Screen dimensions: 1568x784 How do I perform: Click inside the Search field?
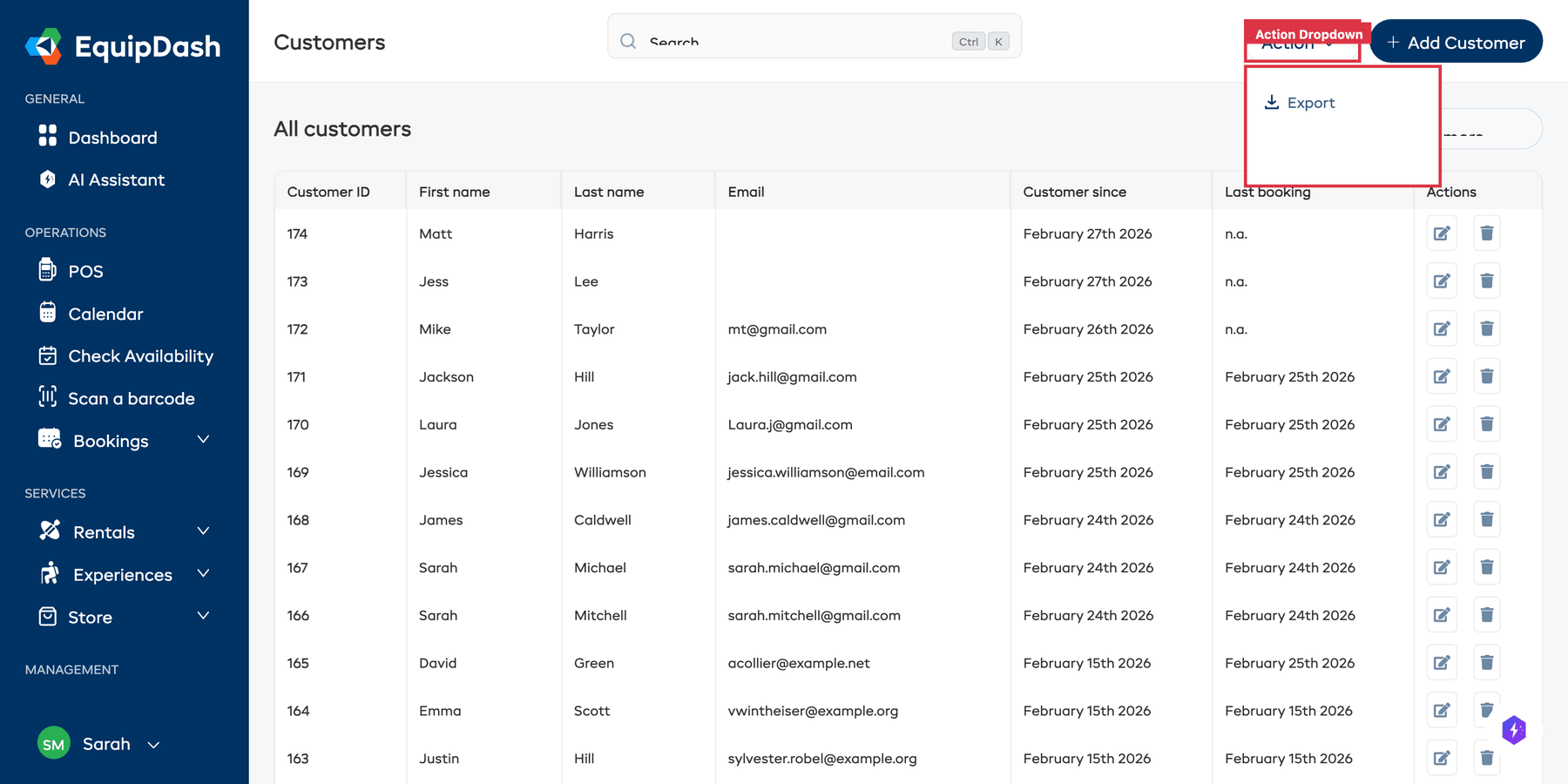pyautogui.click(x=784, y=41)
